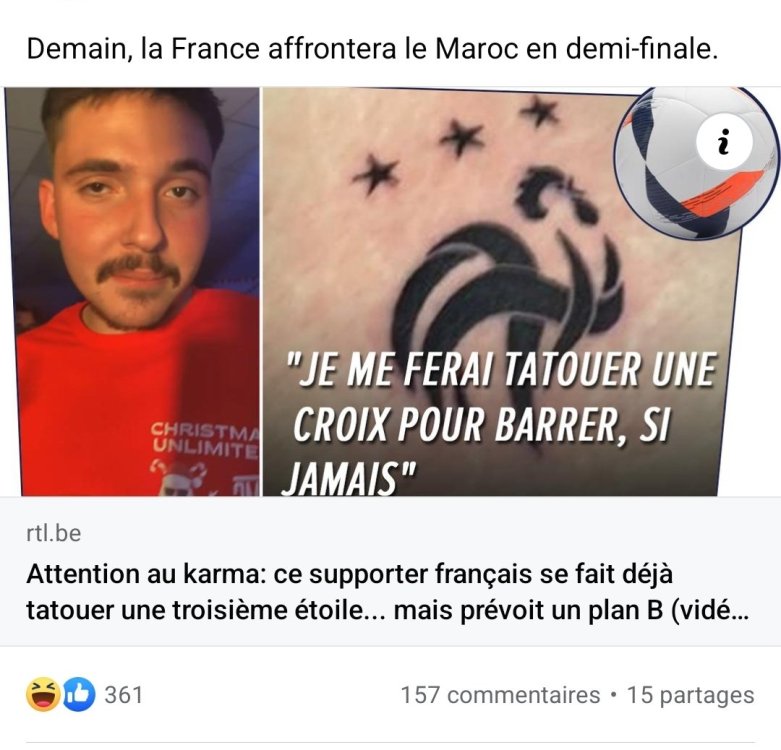Click 'Christmas Unlimited' print on the shirt
This screenshot has height=750, width=781.
tap(206, 437)
